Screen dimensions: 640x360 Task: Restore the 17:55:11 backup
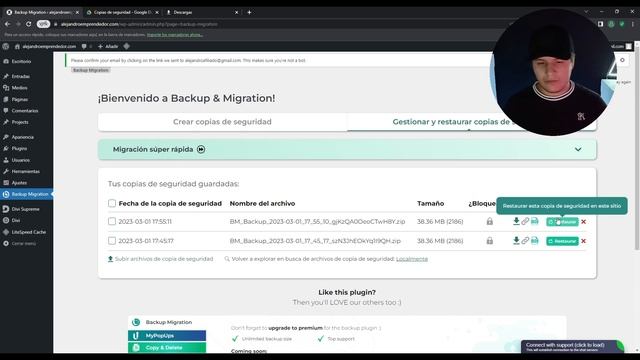(562, 222)
